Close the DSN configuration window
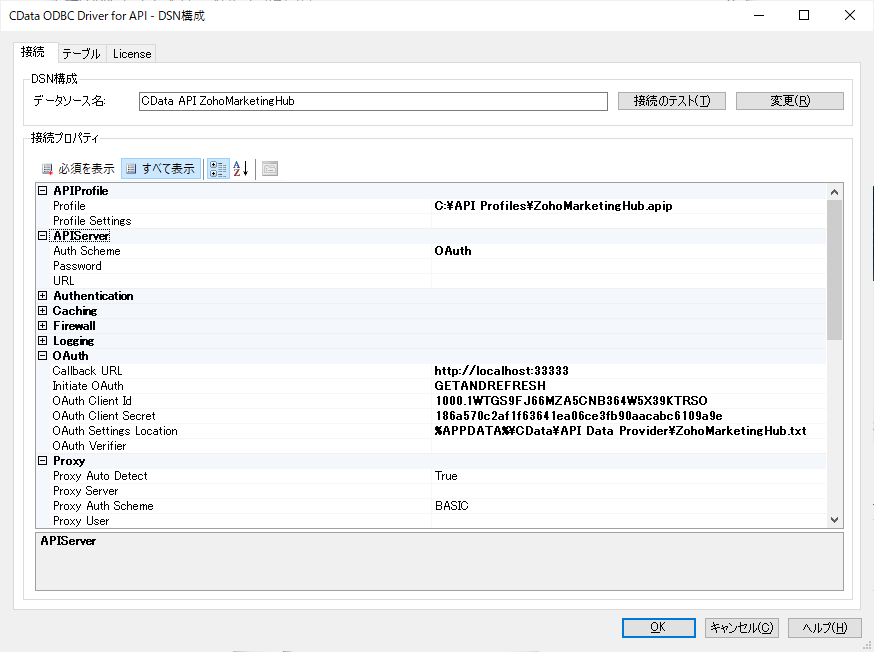 pos(849,15)
